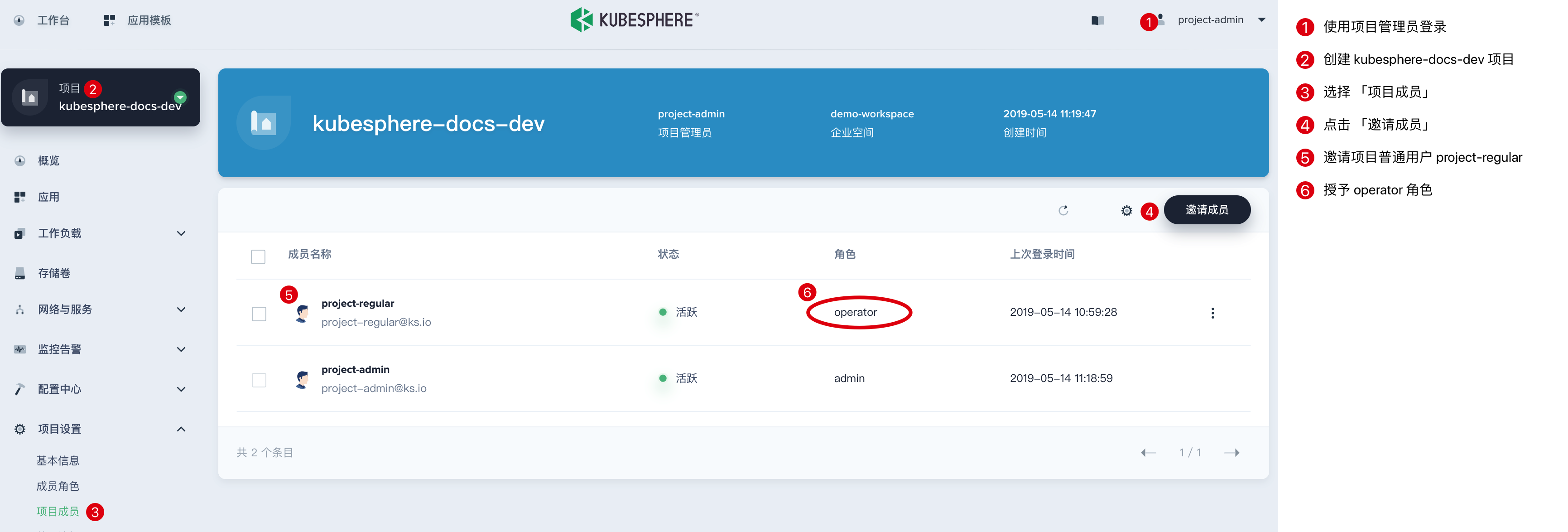Open the project switcher green arrow
The image size is (1568, 532).
180,97
